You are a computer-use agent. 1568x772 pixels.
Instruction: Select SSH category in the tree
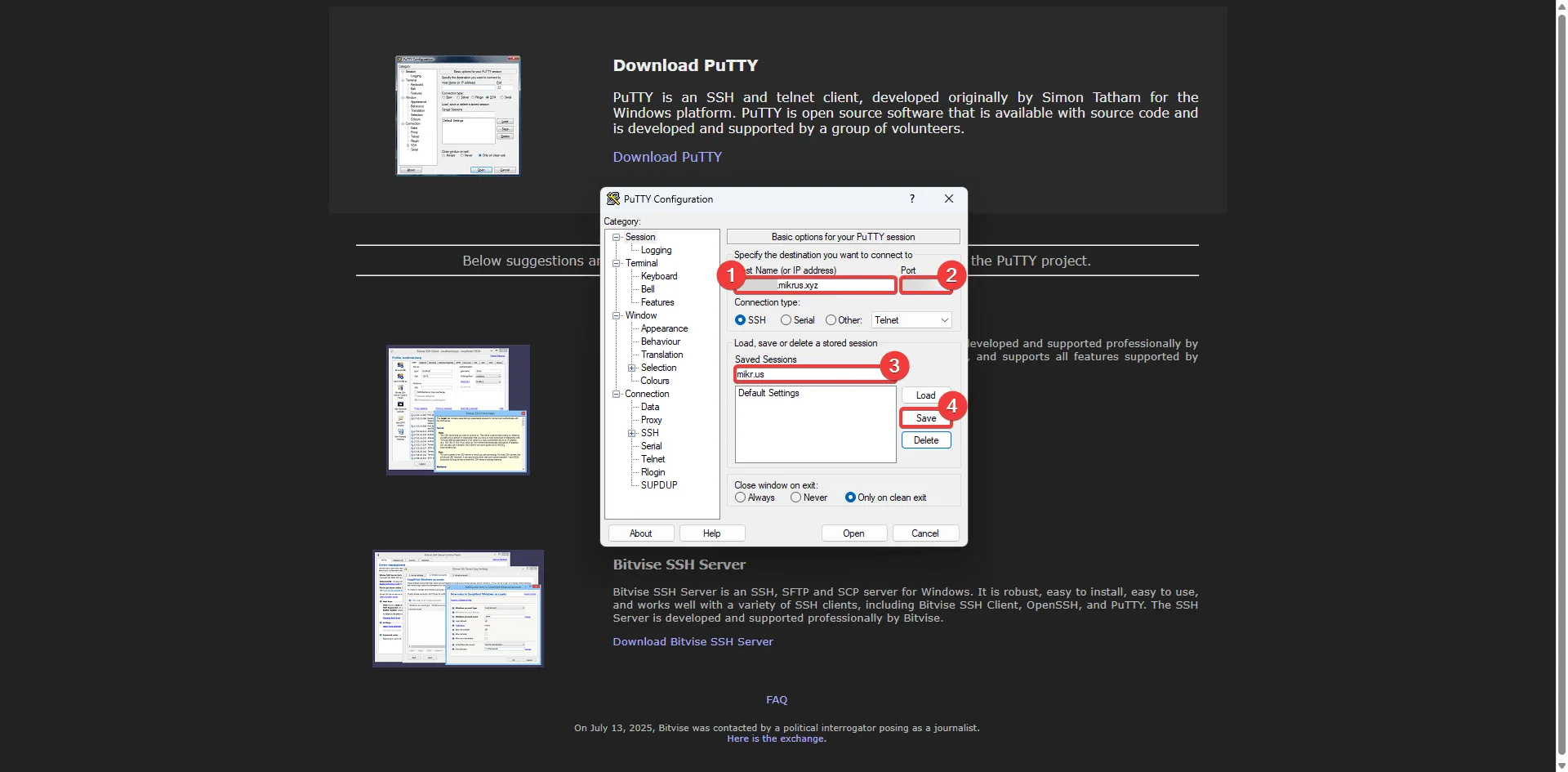pyautogui.click(x=649, y=433)
